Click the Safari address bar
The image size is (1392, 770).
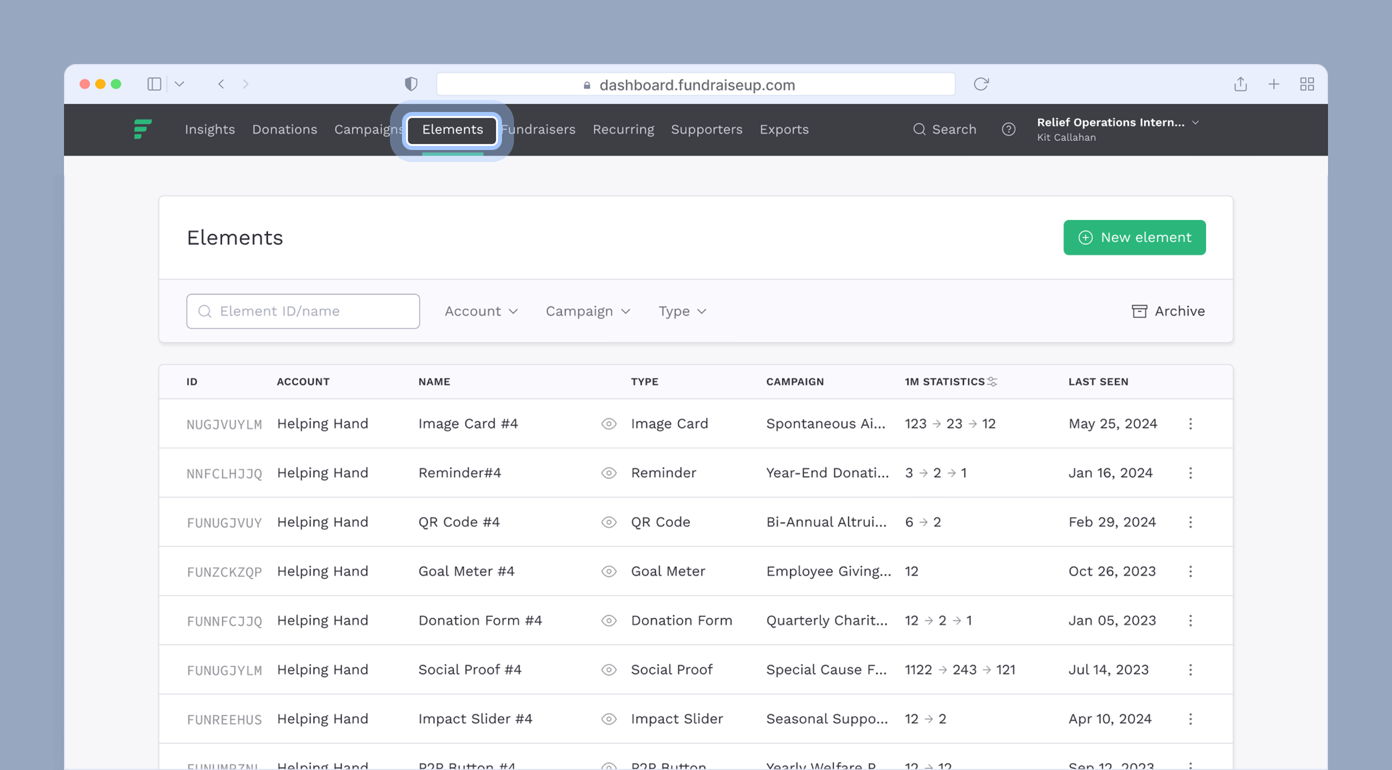(696, 84)
